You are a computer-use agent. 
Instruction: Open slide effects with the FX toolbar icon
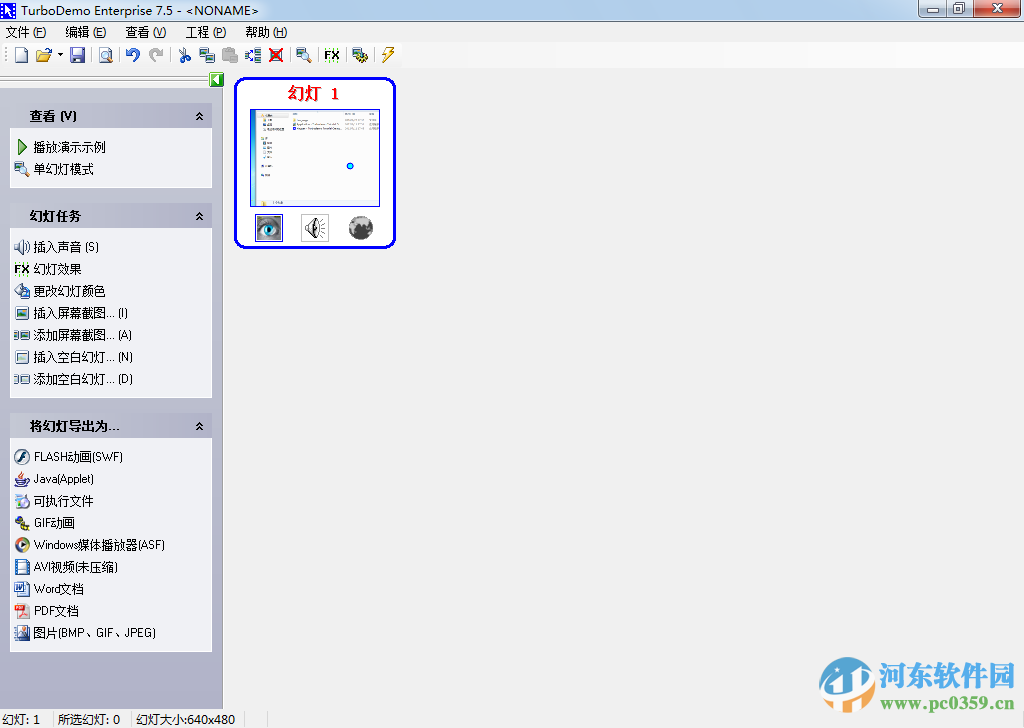(332, 55)
